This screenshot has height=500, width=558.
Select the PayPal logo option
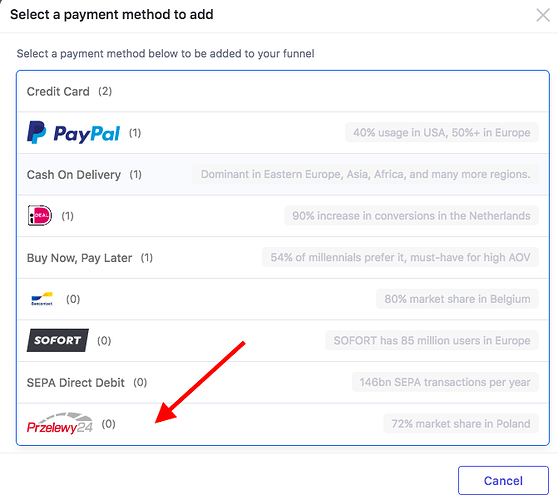click(x=73, y=133)
